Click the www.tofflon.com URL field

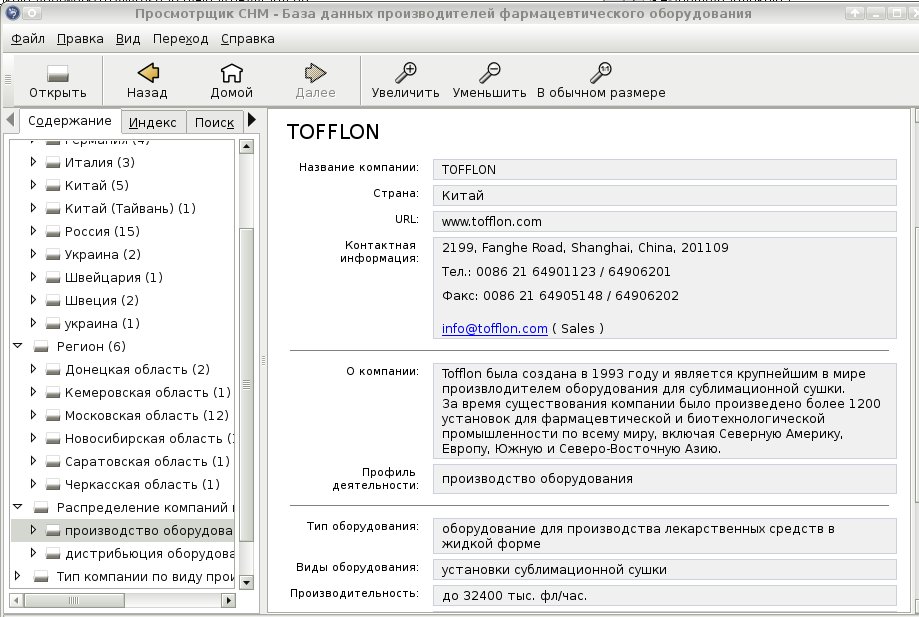coord(665,221)
